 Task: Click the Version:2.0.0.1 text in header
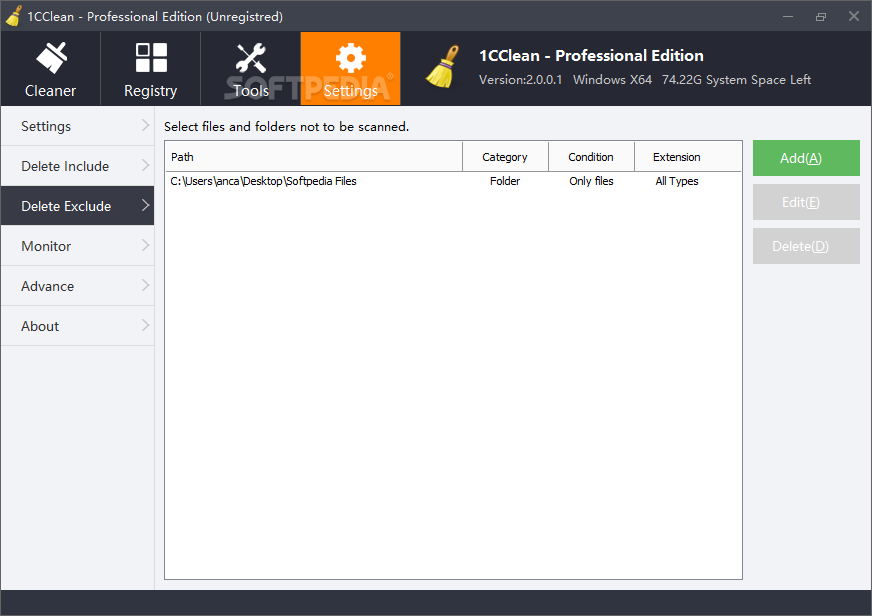coord(521,80)
